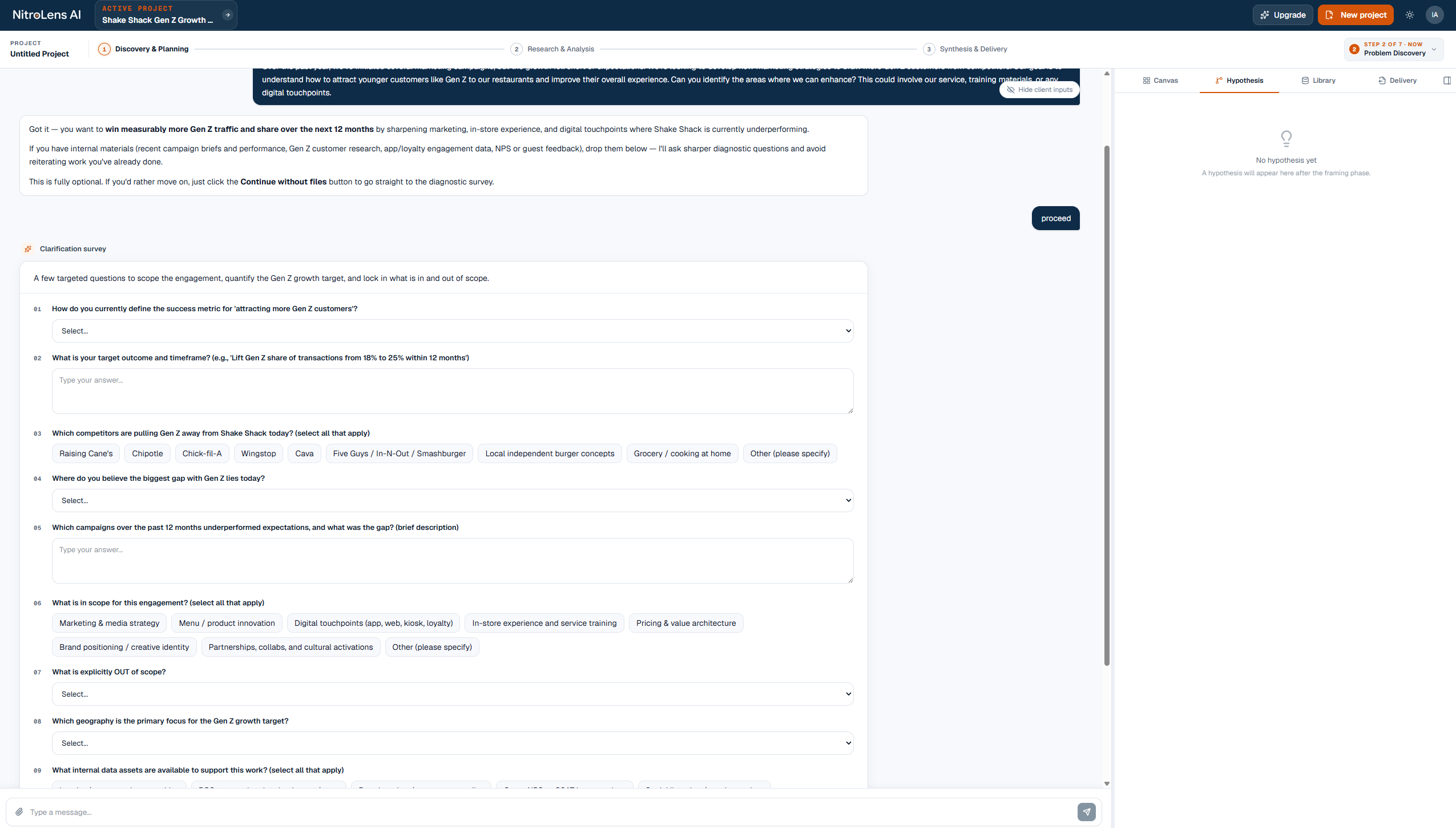1456x828 pixels.
Task: Select In-store experience and service training chip
Action: (x=545, y=623)
